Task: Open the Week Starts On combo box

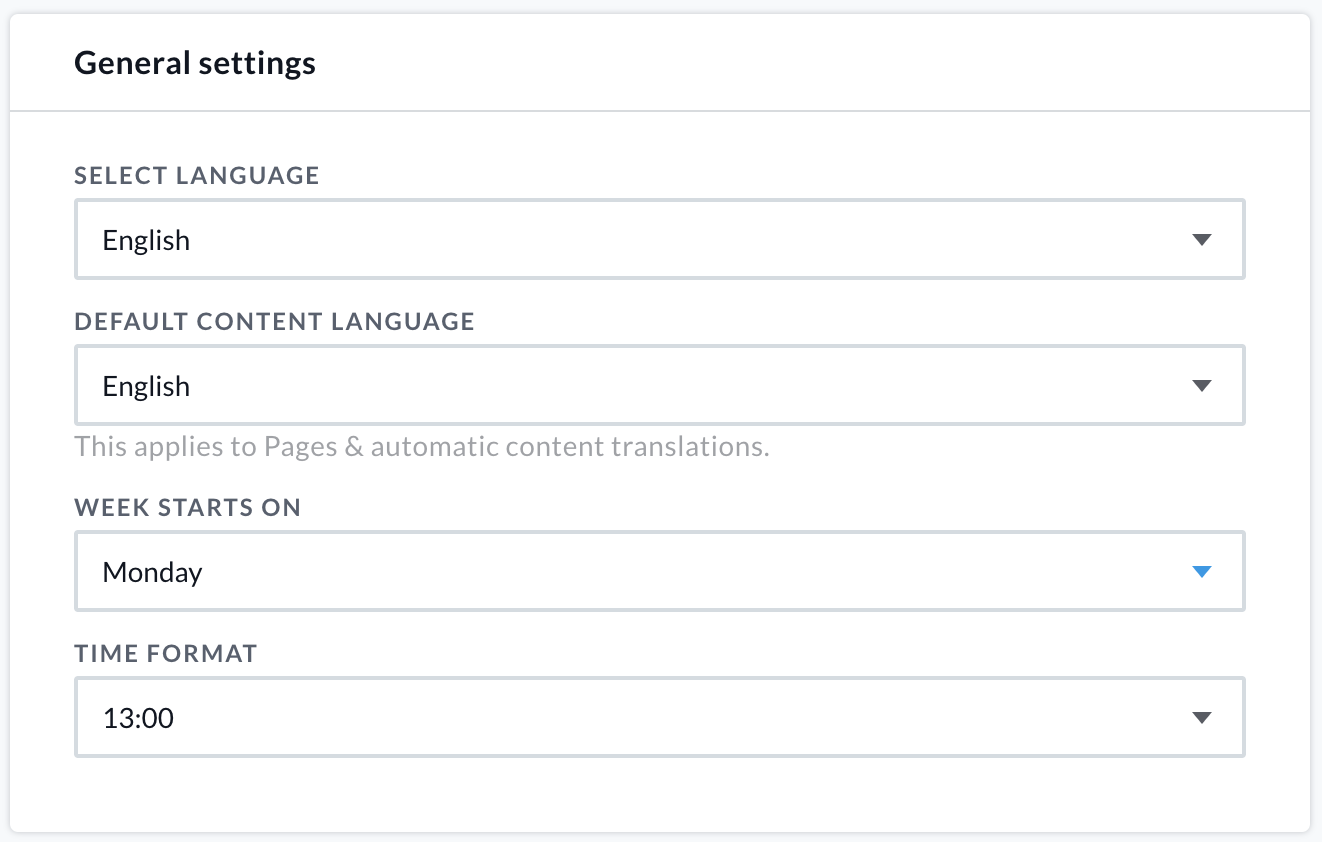Action: [x=659, y=572]
